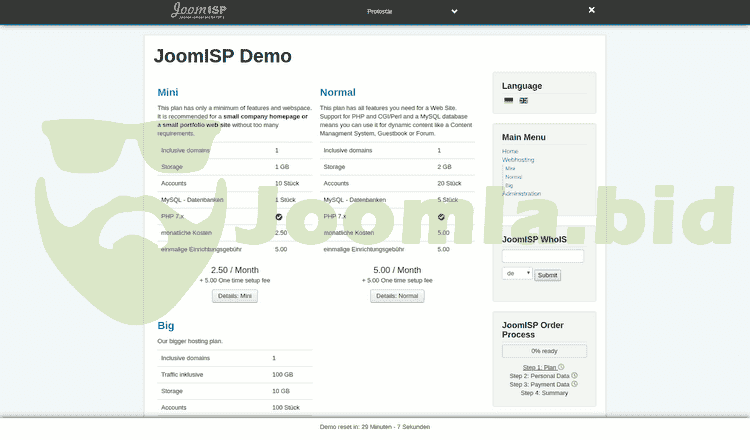Expand the template chevron arrow in top bar

[x=454, y=11]
